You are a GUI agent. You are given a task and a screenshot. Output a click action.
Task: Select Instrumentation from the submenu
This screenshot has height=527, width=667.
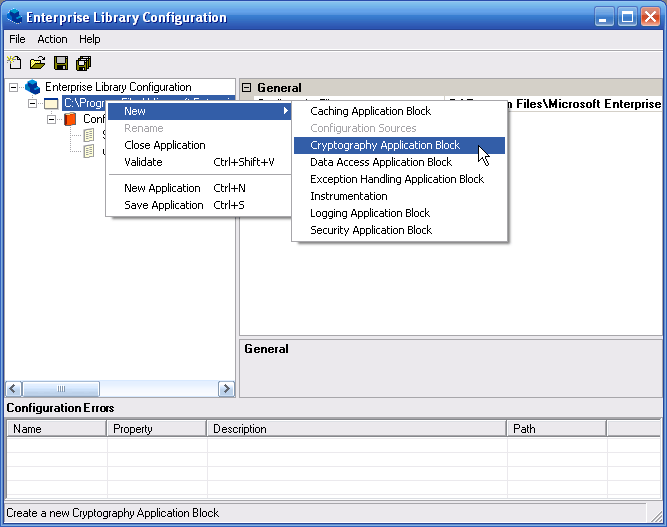point(399,196)
